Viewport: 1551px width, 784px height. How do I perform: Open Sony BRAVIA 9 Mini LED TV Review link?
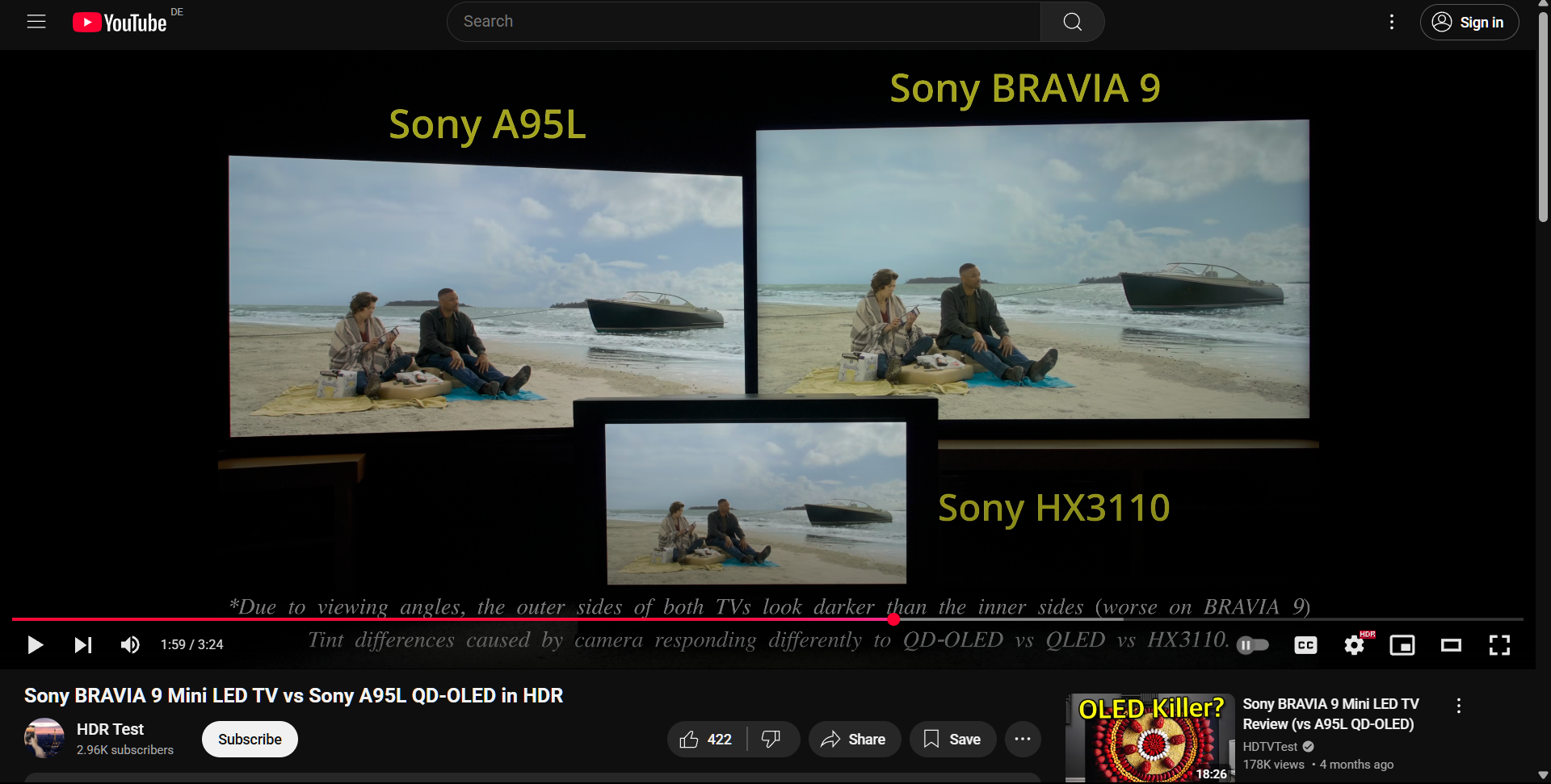click(x=1330, y=714)
